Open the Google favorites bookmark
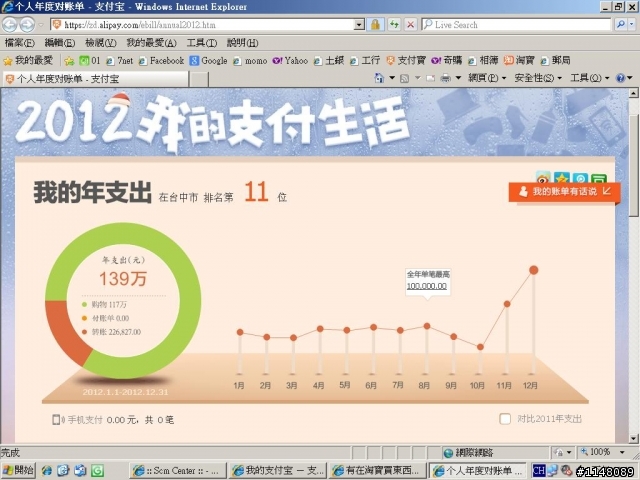This screenshot has height=480, width=640. (x=208, y=61)
